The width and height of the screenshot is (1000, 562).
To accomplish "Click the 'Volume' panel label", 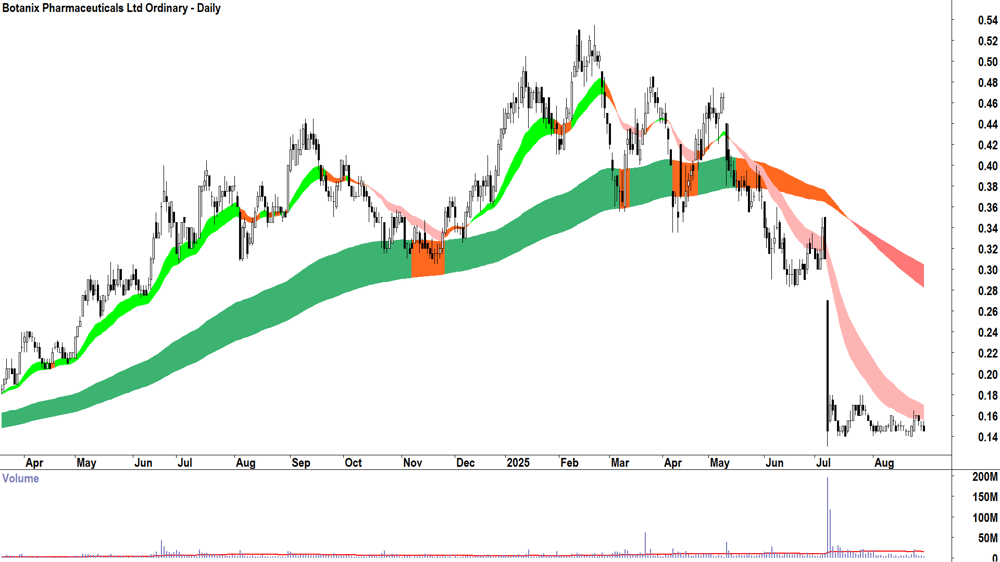I will coord(20,478).
